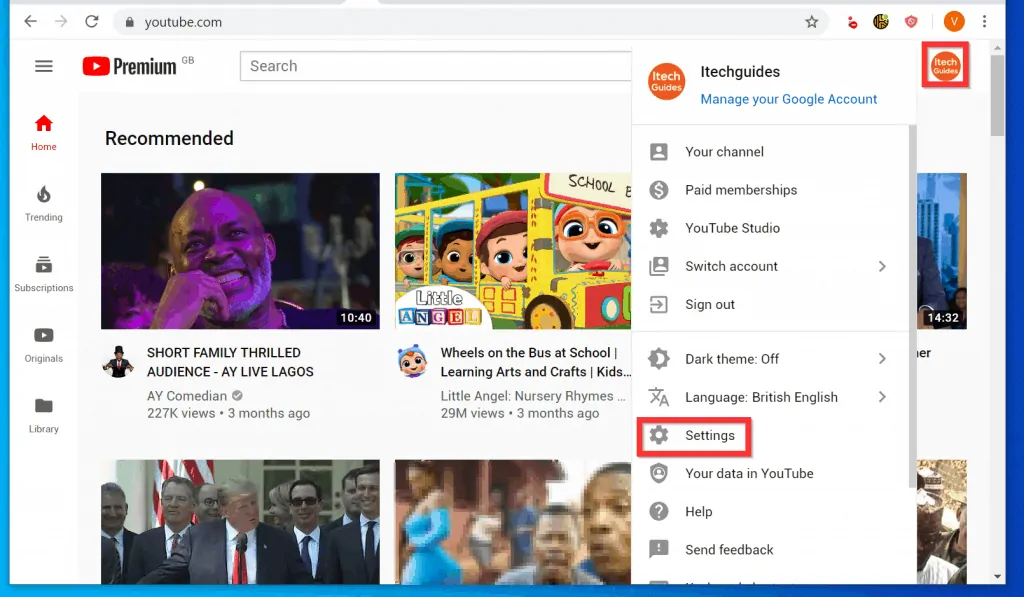The image size is (1024, 597).
Task: Select Settings from the account menu
Action: coord(709,436)
